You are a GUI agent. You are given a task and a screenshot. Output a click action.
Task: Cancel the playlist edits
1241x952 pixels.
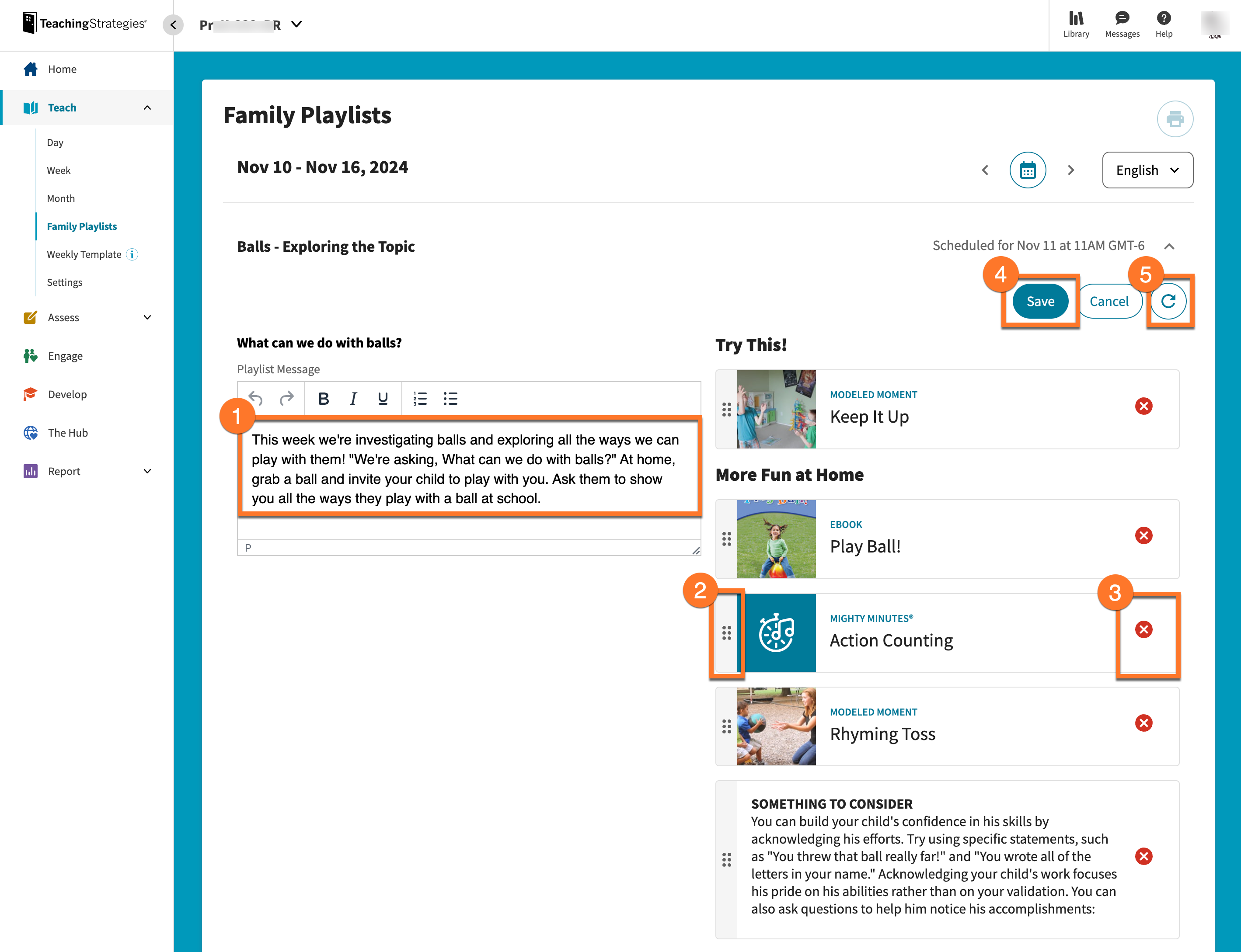1109,301
